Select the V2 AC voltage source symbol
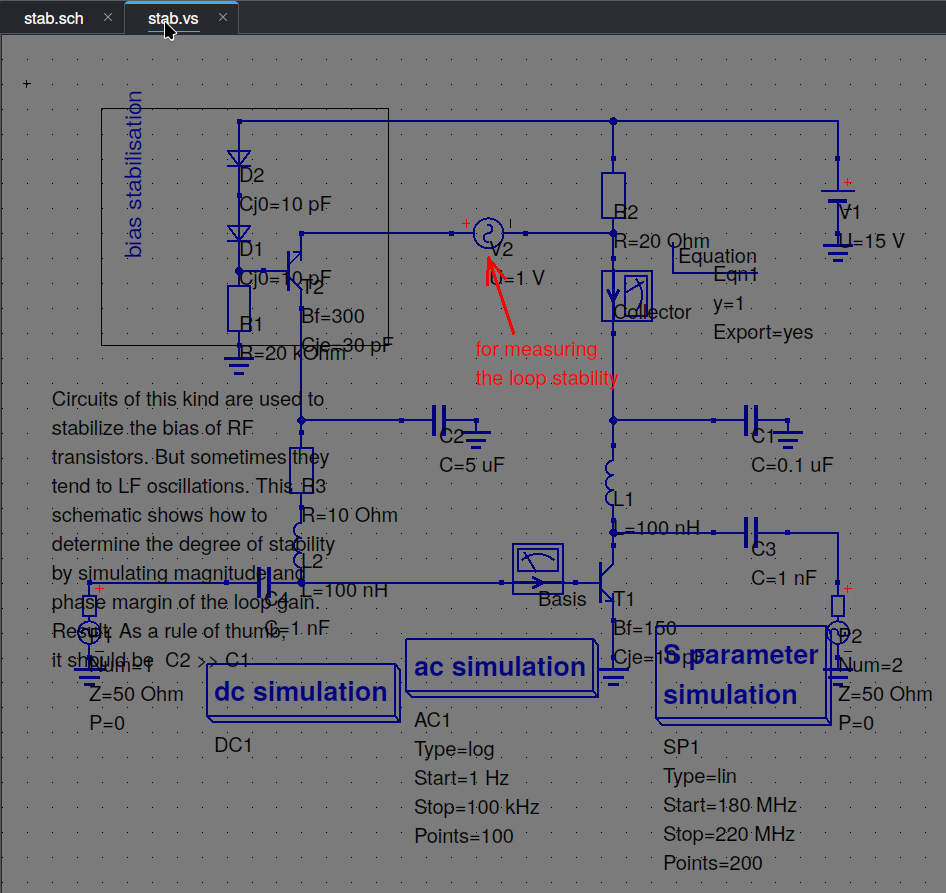Image resolution: width=946 pixels, height=893 pixels. pos(489,233)
